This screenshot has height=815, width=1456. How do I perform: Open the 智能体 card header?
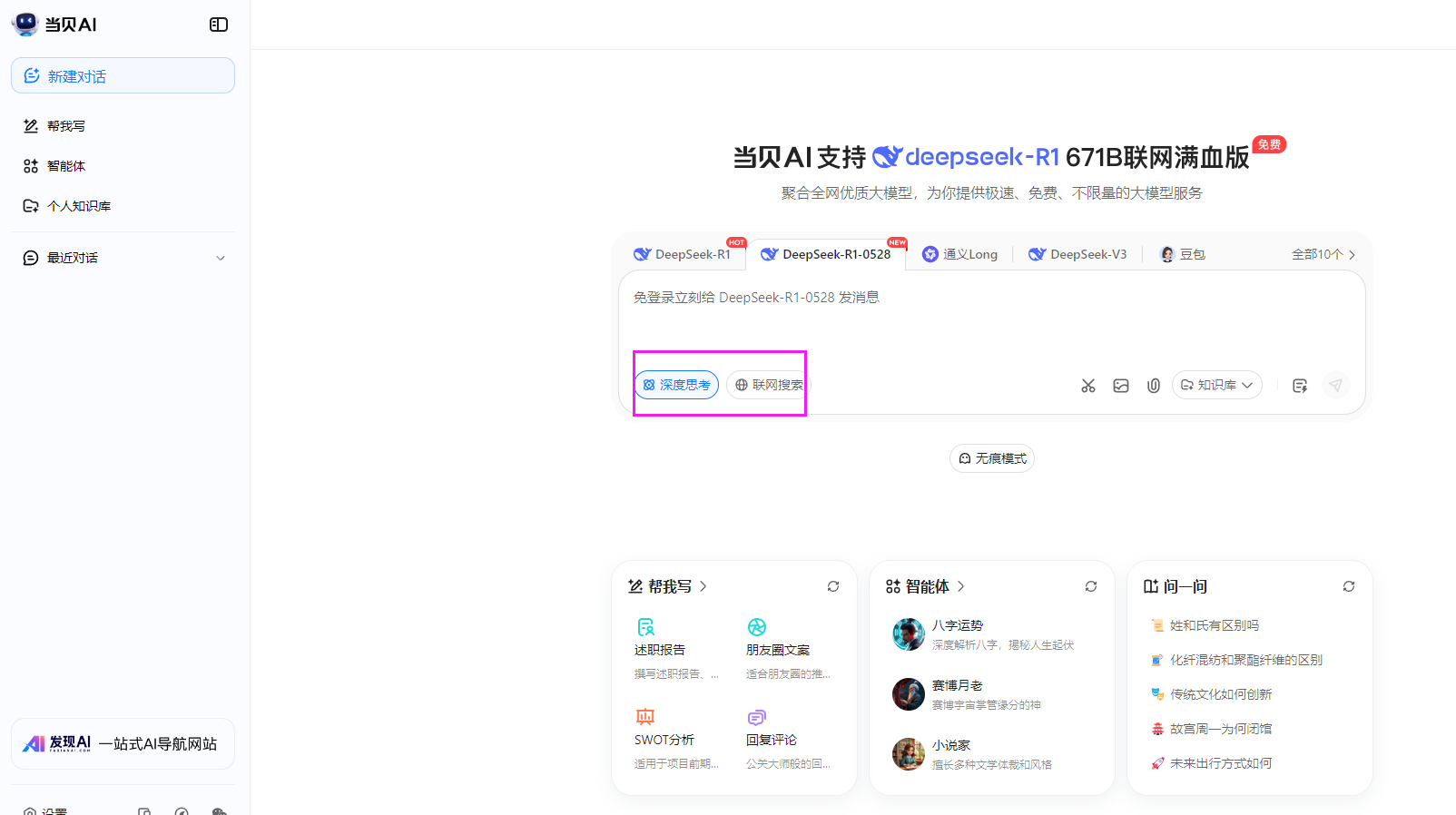click(925, 586)
